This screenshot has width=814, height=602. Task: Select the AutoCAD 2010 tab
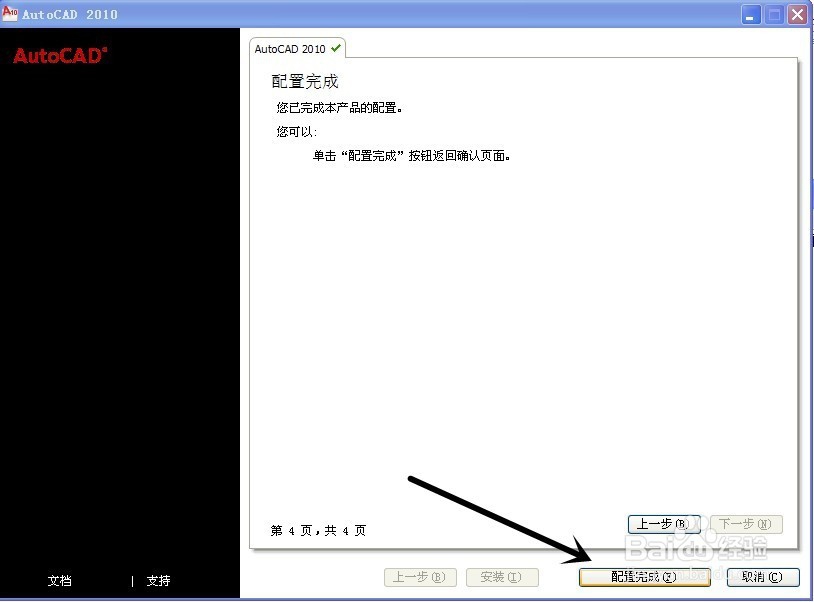click(x=297, y=49)
